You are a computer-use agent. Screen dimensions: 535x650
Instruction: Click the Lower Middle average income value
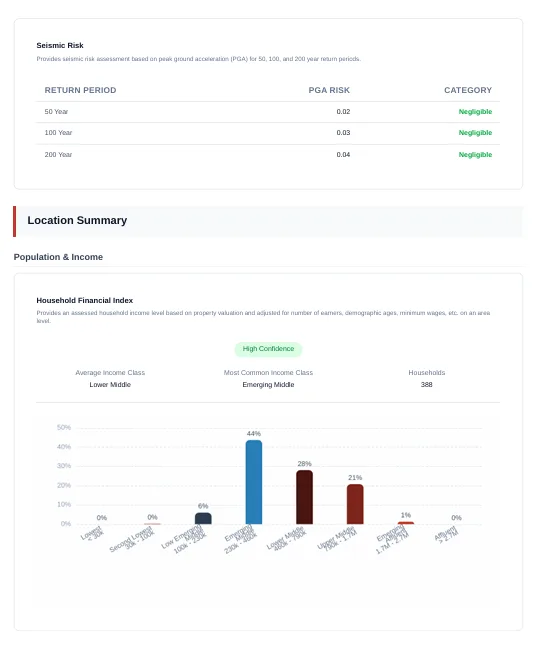110,385
